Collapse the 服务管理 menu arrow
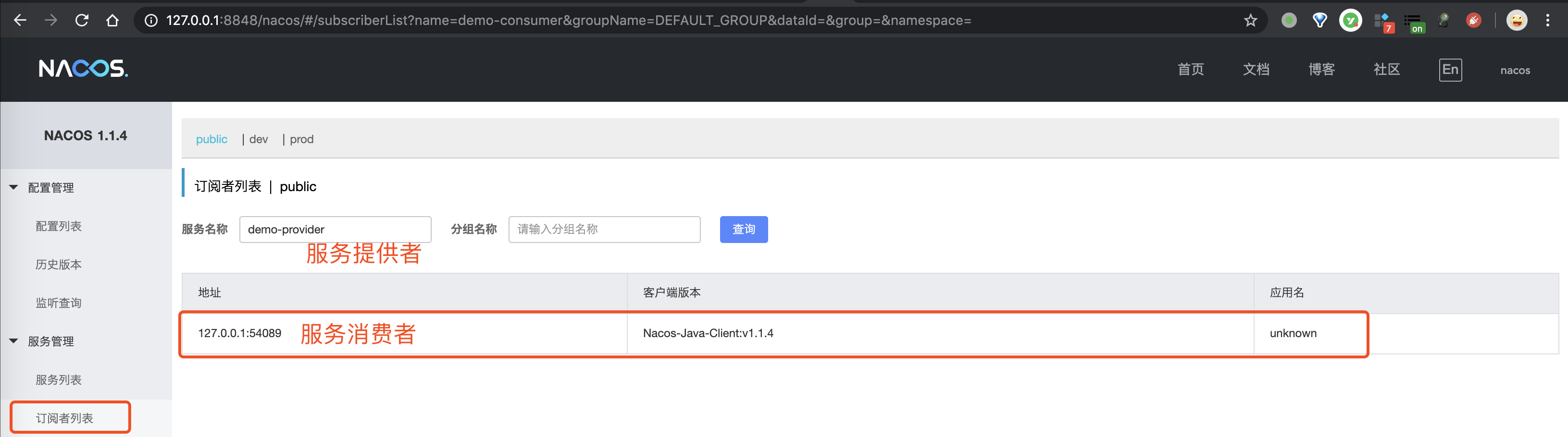The image size is (1568, 437). [13, 341]
